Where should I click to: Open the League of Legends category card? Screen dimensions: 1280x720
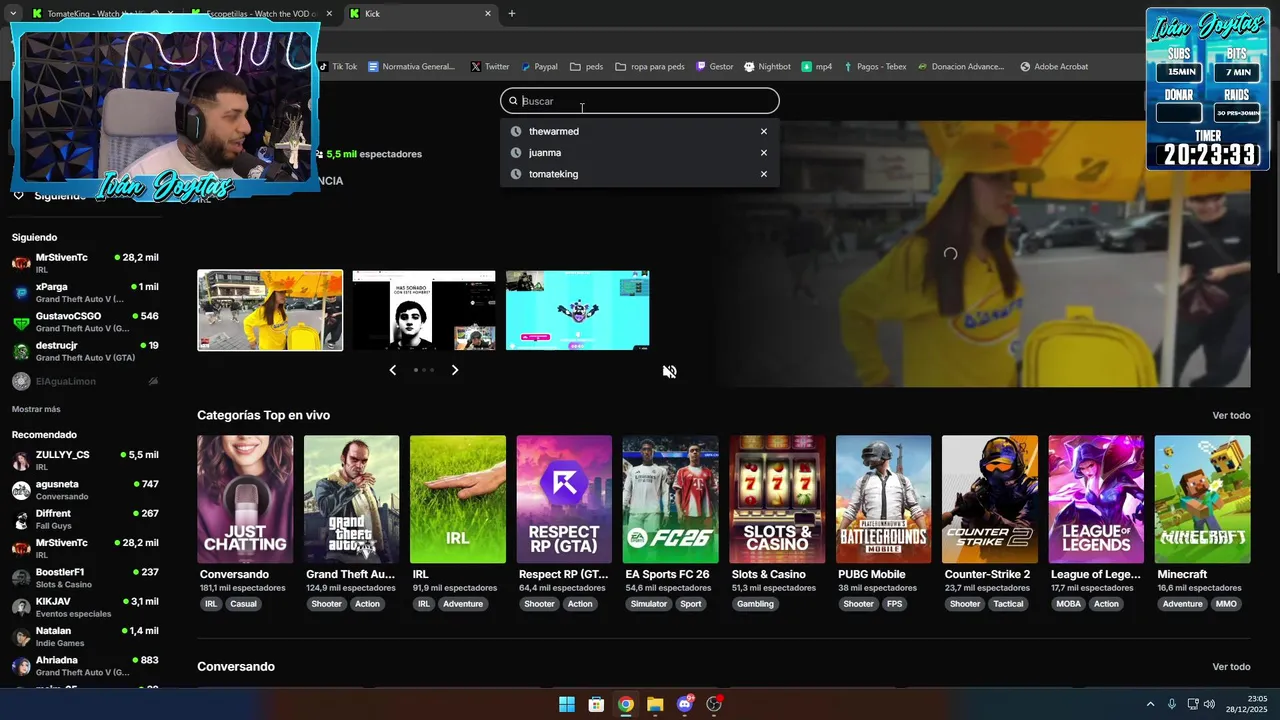(1096, 499)
